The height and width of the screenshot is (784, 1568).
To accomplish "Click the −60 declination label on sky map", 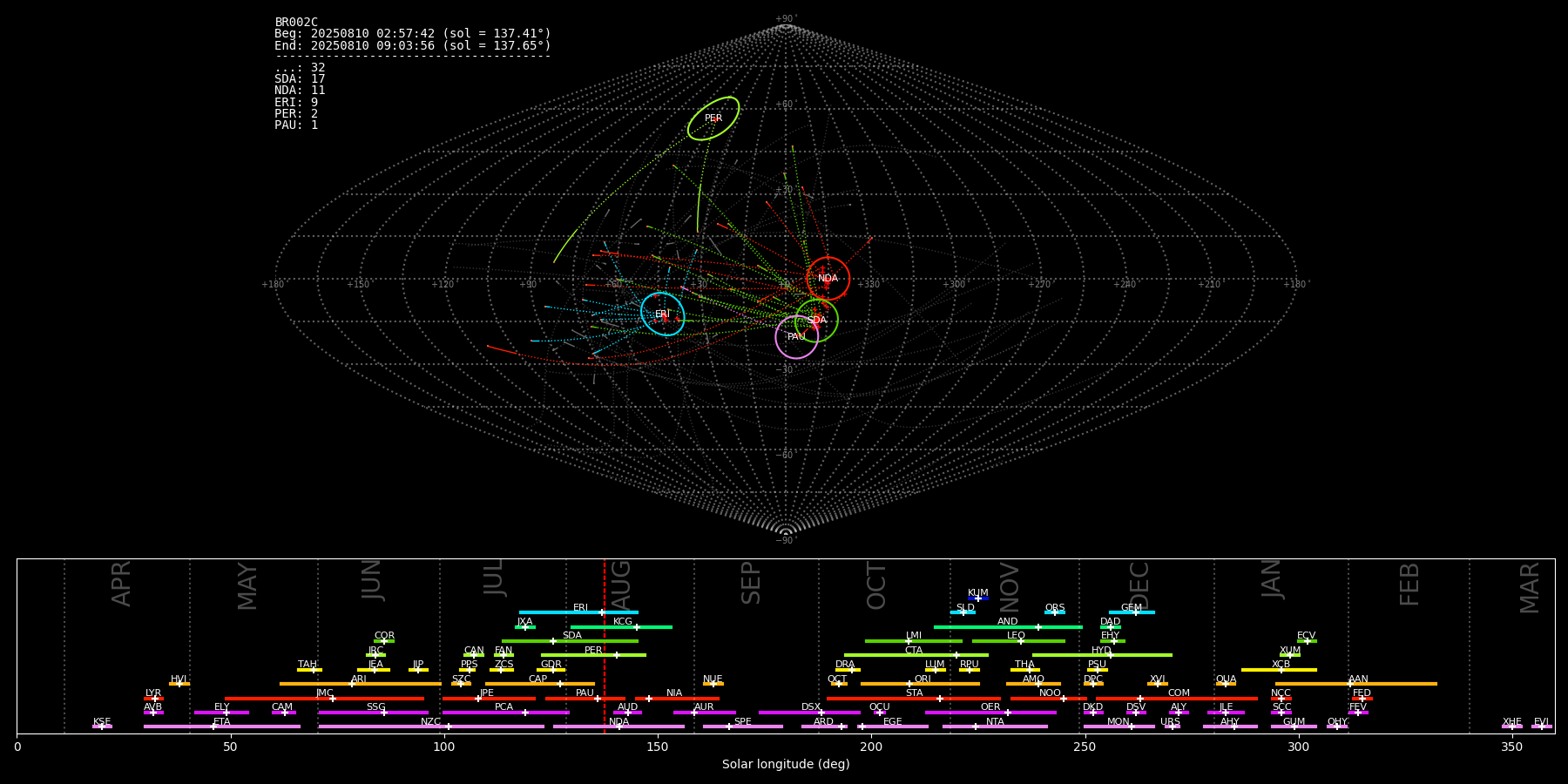I will coord(785,455).
